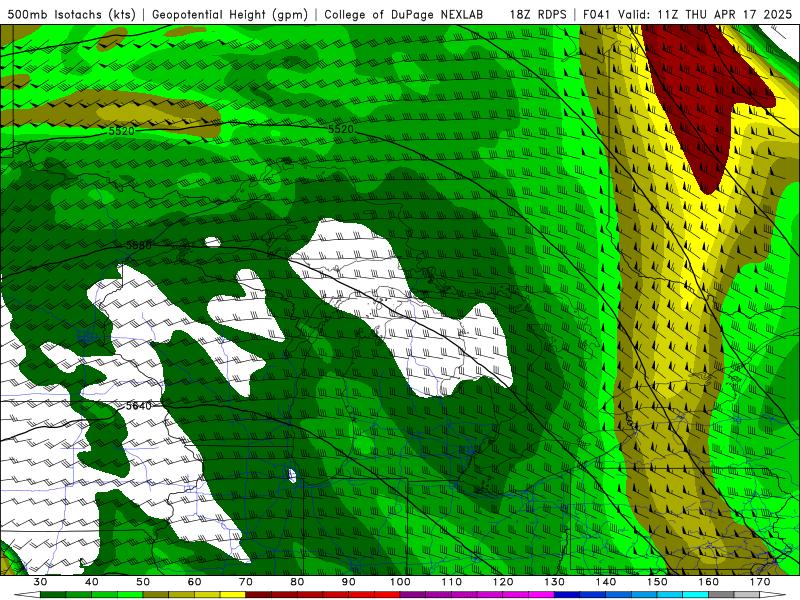The height and width of the screenshot is (600, 800).
Task: Click the 160 value on the color scale
Action: point(709,582)
